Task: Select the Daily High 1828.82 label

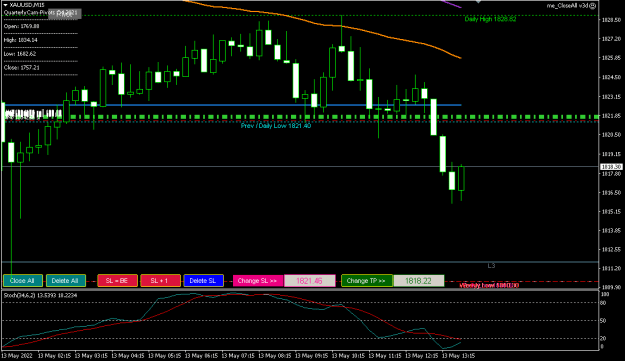Action: pyautogui.click(x=490, y=19)
